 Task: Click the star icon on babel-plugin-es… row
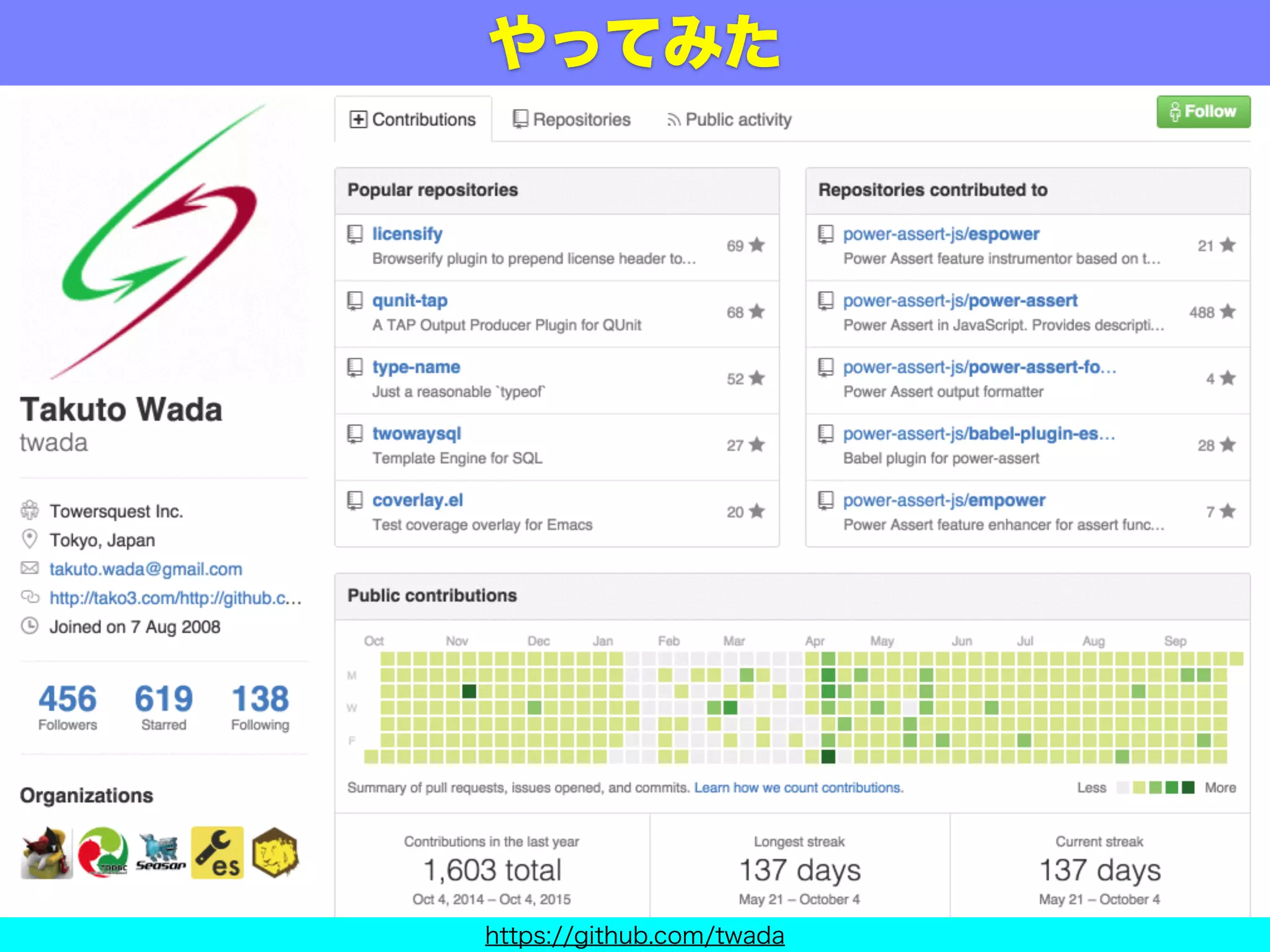pos(1228,444)
